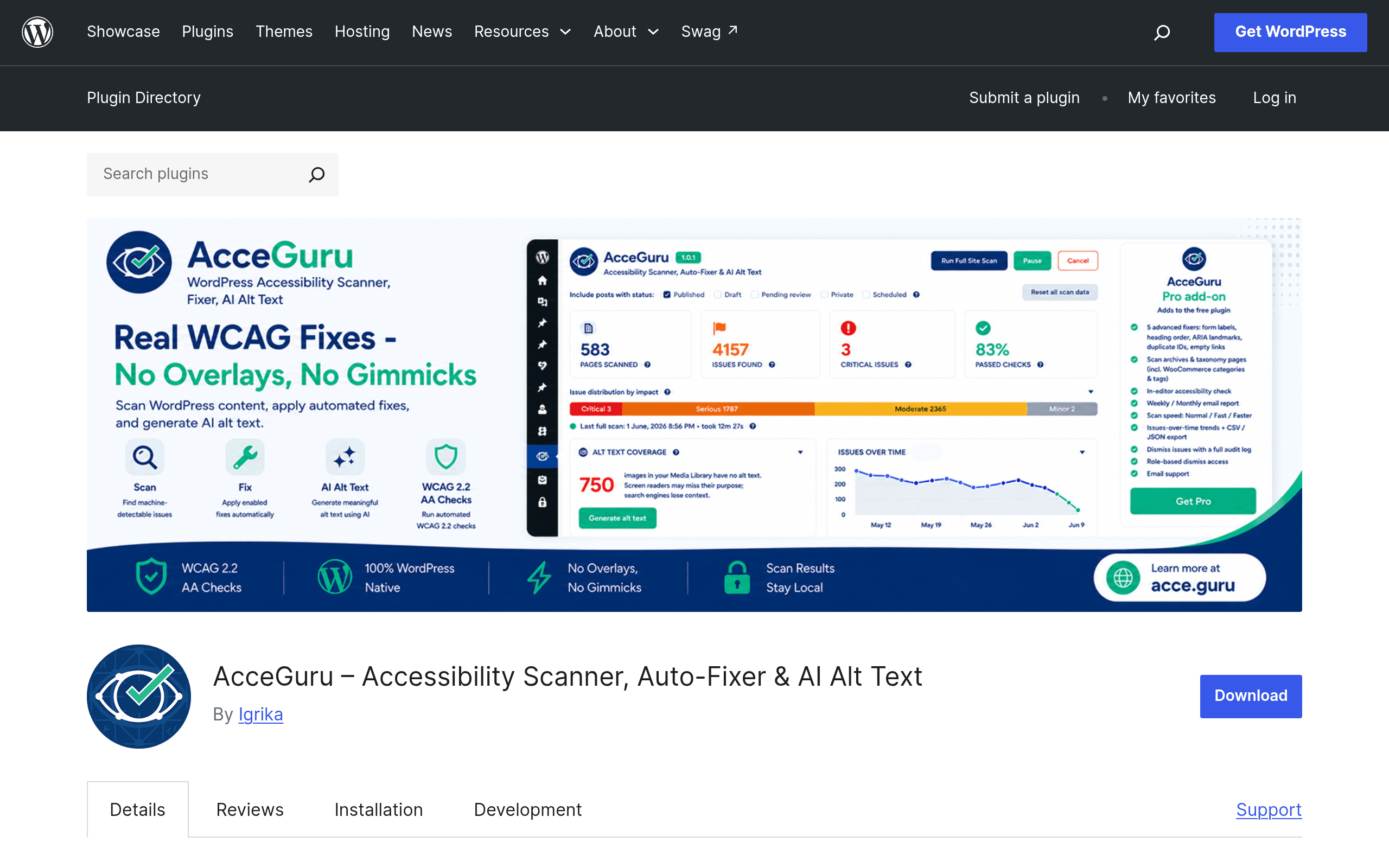Click Log in

tap(1275, 98)
